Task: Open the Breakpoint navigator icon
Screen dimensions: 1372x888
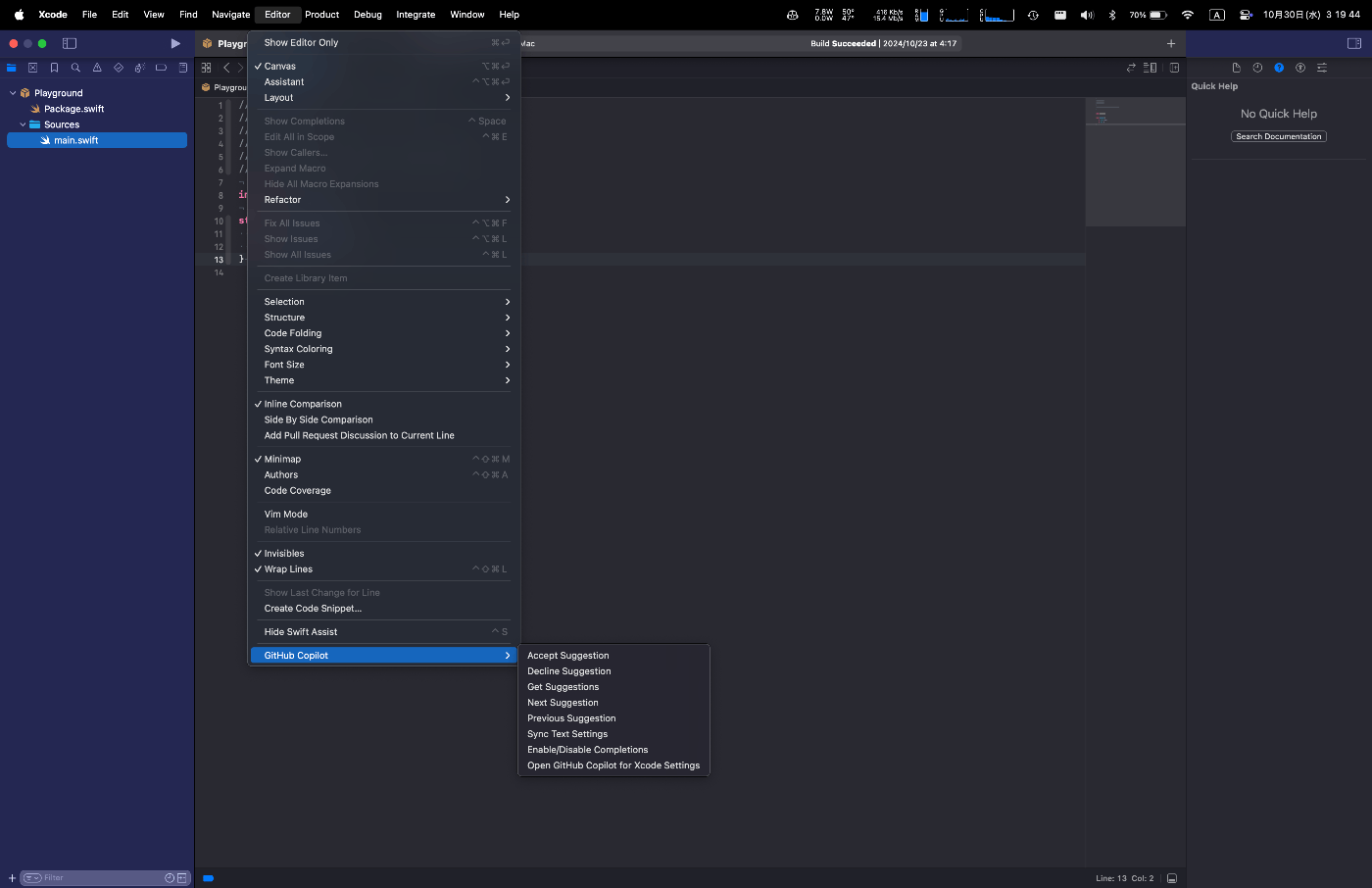Action: pos(162,68)
